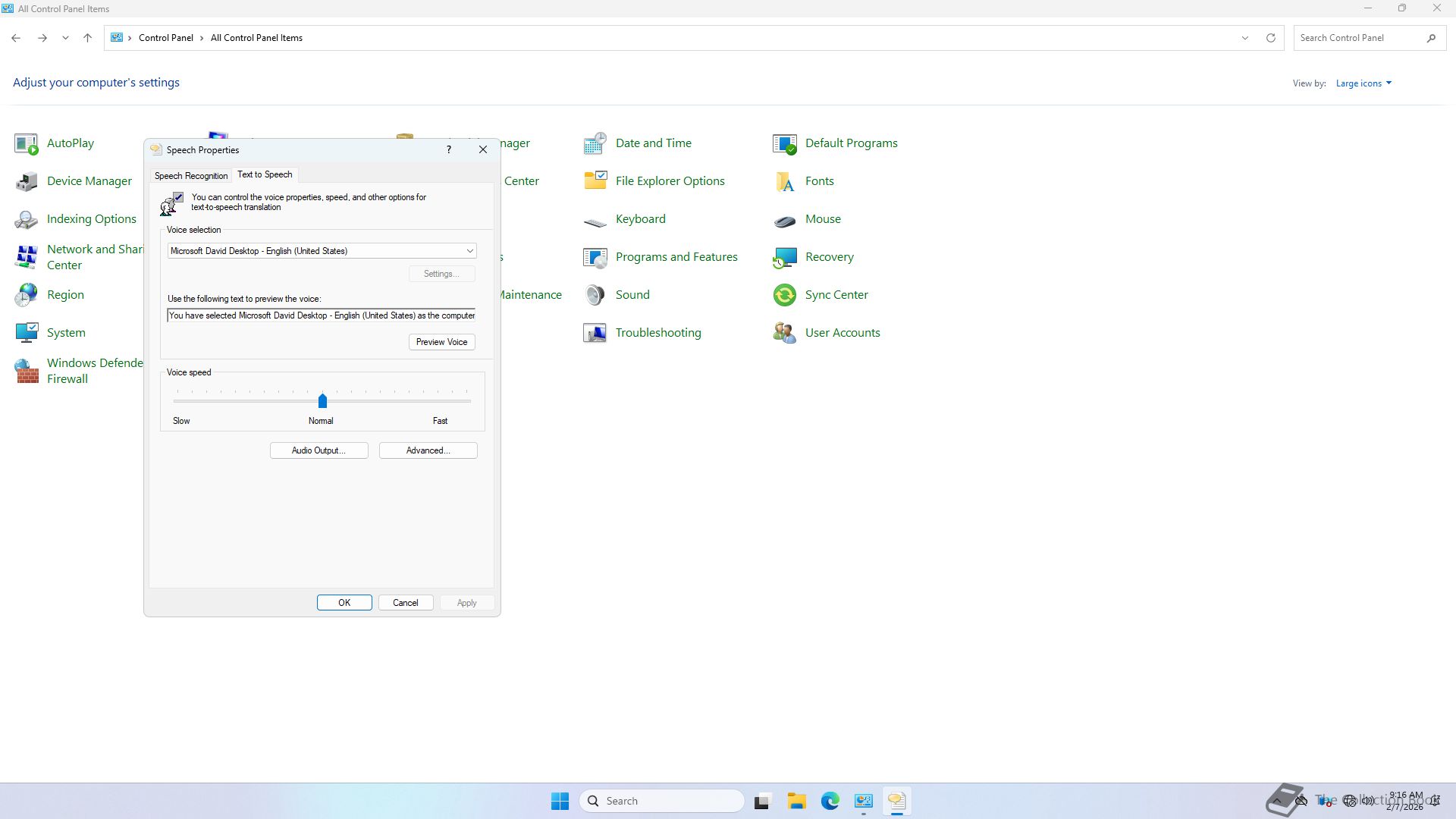Open the Windows Defender Firewall icon
Image resolution: width=1456 pixels, height=819 pixels.
click(x=27, y=371)
